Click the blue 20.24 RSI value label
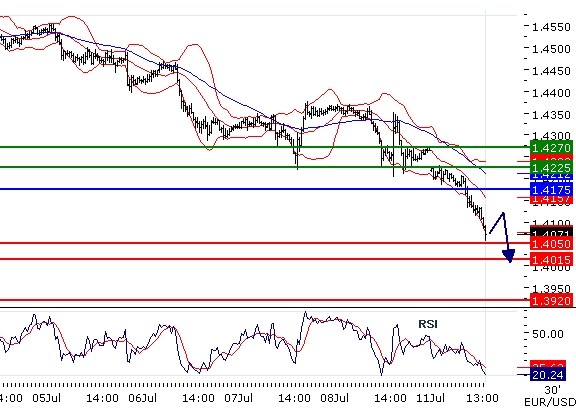The image size is (576, 415). pyautogui.click(x=548, y=375)
